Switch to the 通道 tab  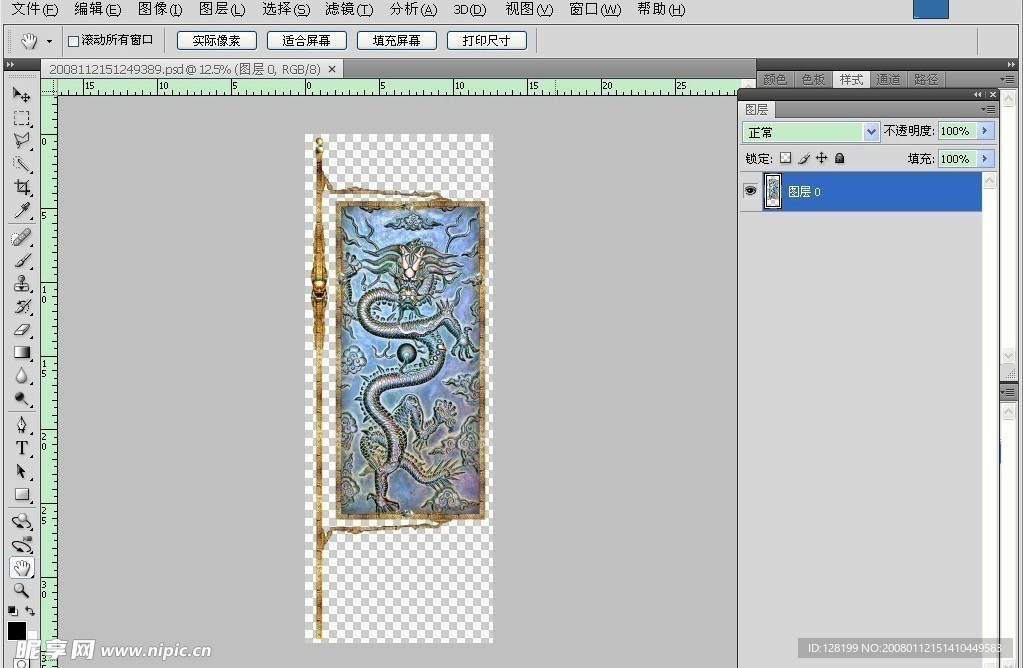click(888, 80)
